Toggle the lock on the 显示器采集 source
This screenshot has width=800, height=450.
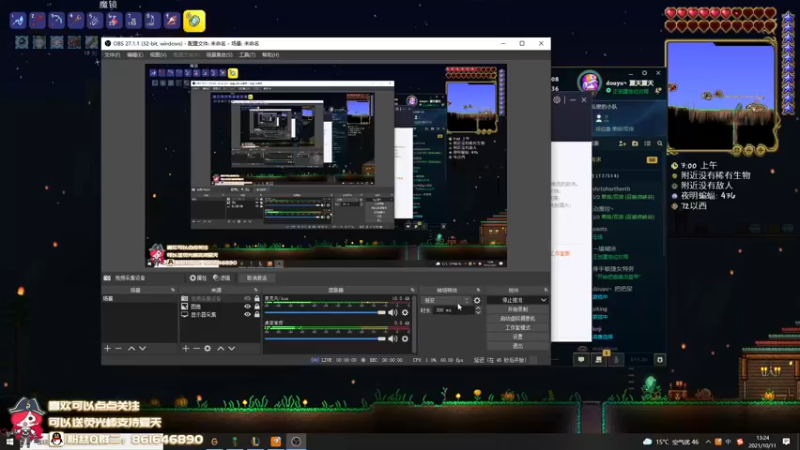[257, 315]
